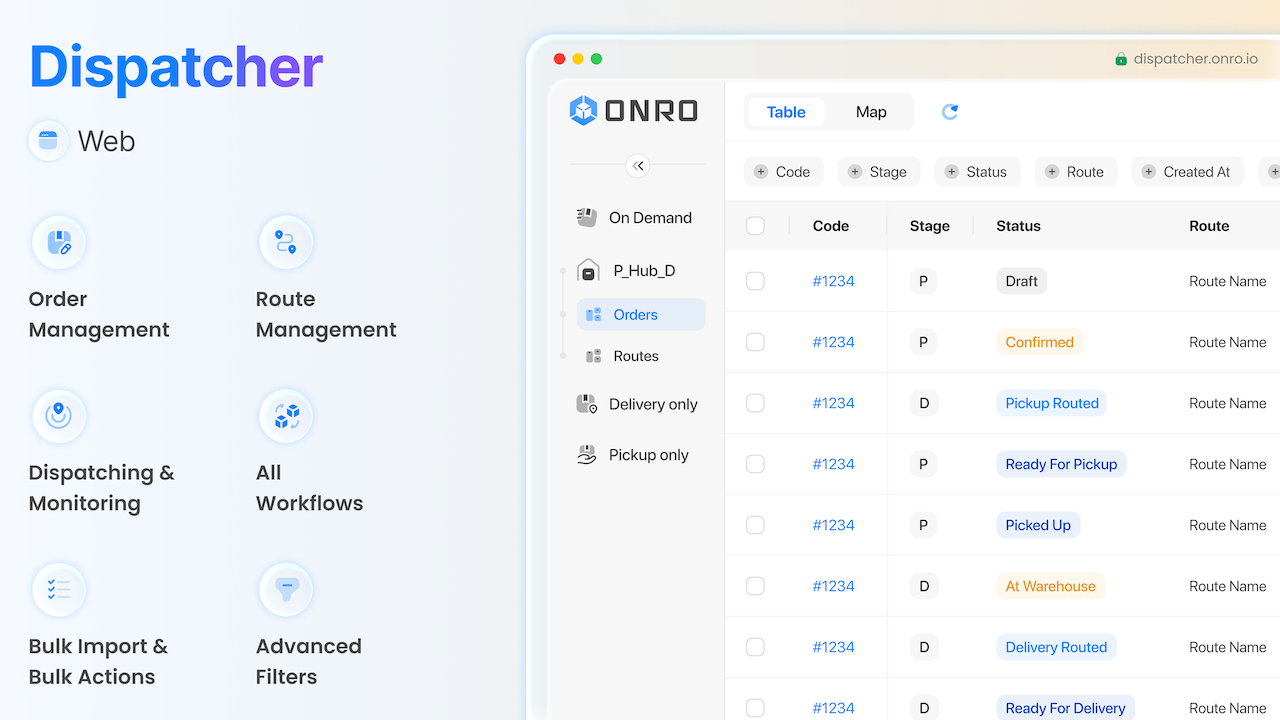1280x720 pixels.
Task: Add the Stage filter
Action: (879, 172)
